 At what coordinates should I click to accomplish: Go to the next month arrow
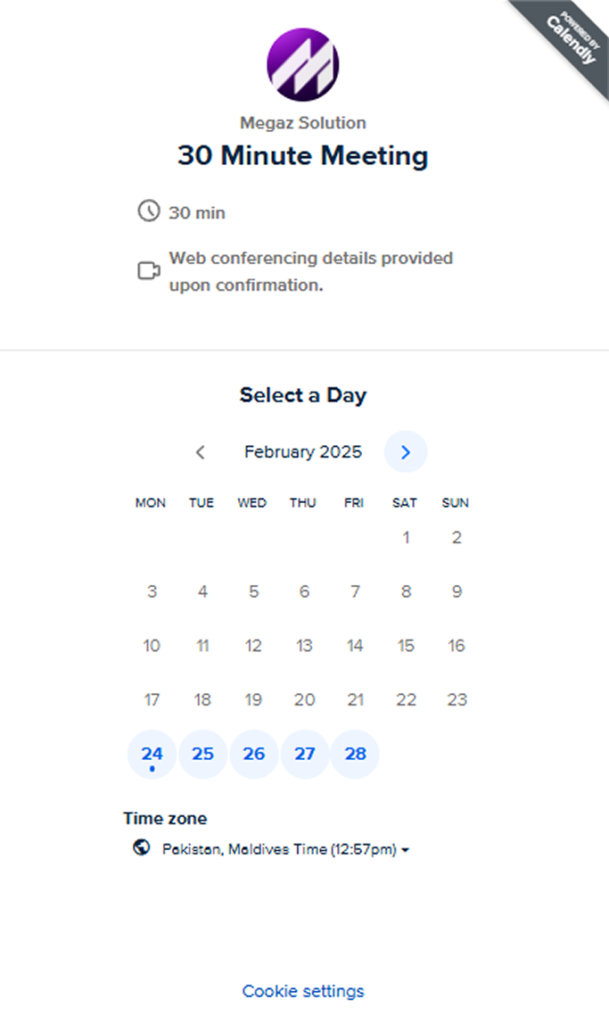tap(405, 452)
